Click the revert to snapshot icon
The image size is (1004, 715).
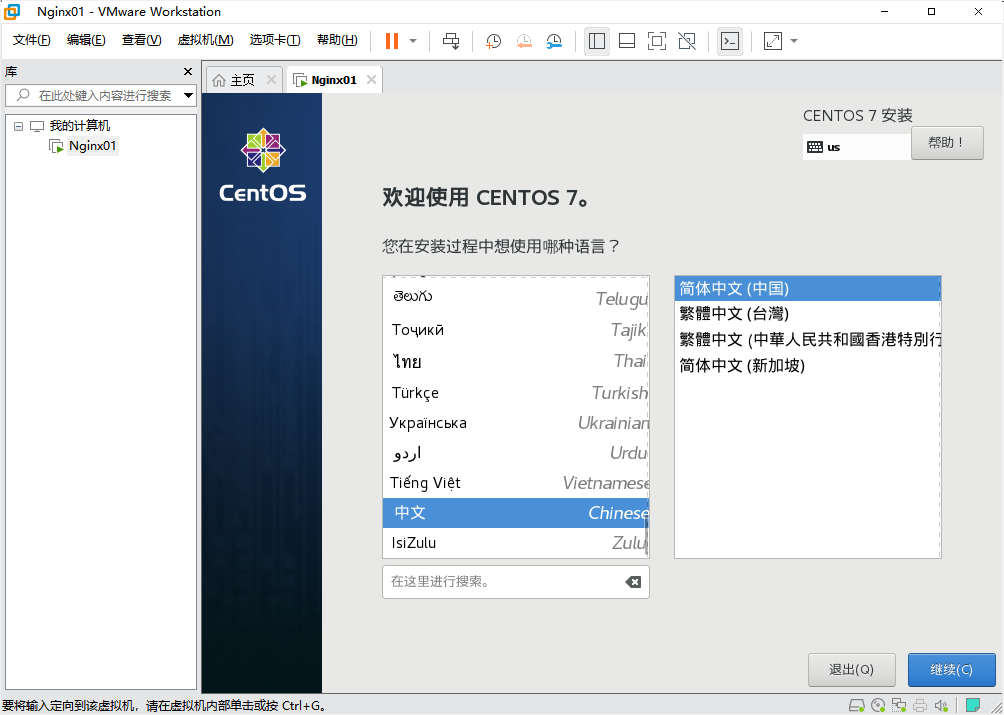pos(524,42)
